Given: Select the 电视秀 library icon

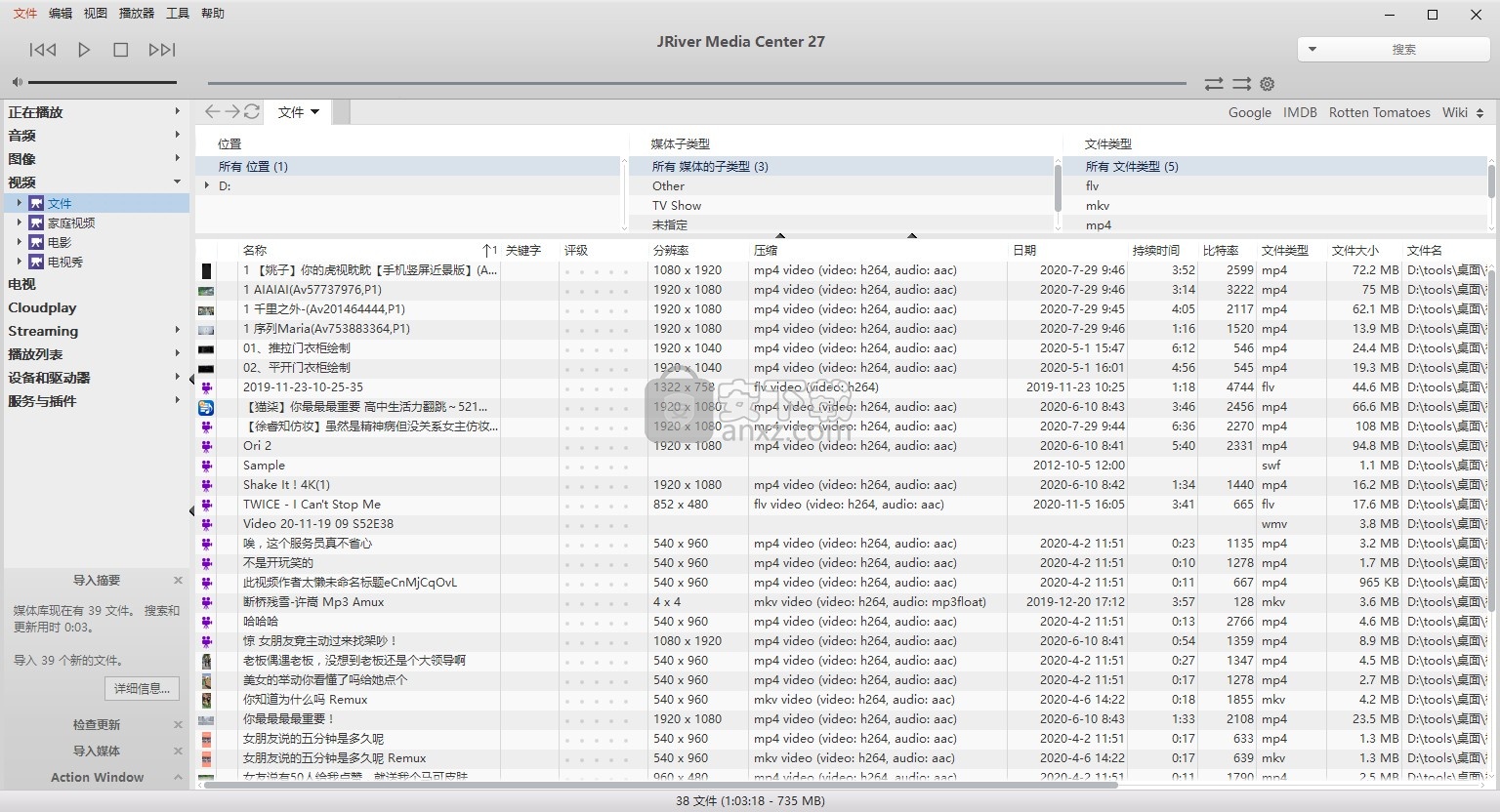Looking at the screenshot, I should (36, 262).
